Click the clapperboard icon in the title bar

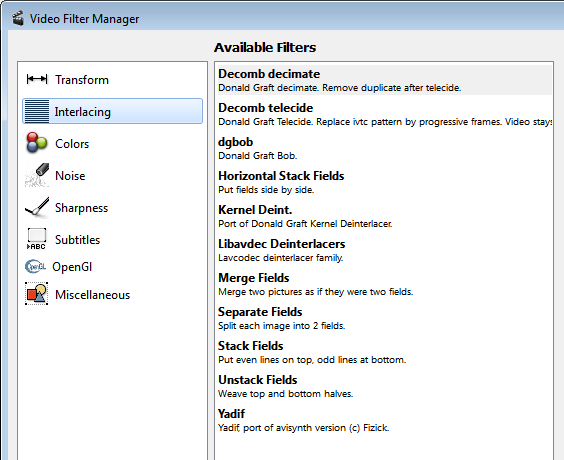tap(18, 18)
